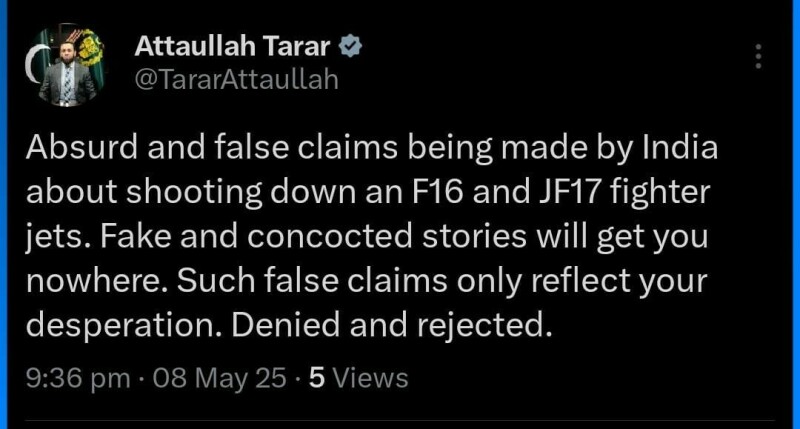The height and width of the screenshot is (429, 800).
Task: Click the 9:36 pm timestamp
Action: pyautogui.click(x=77, y=378)
